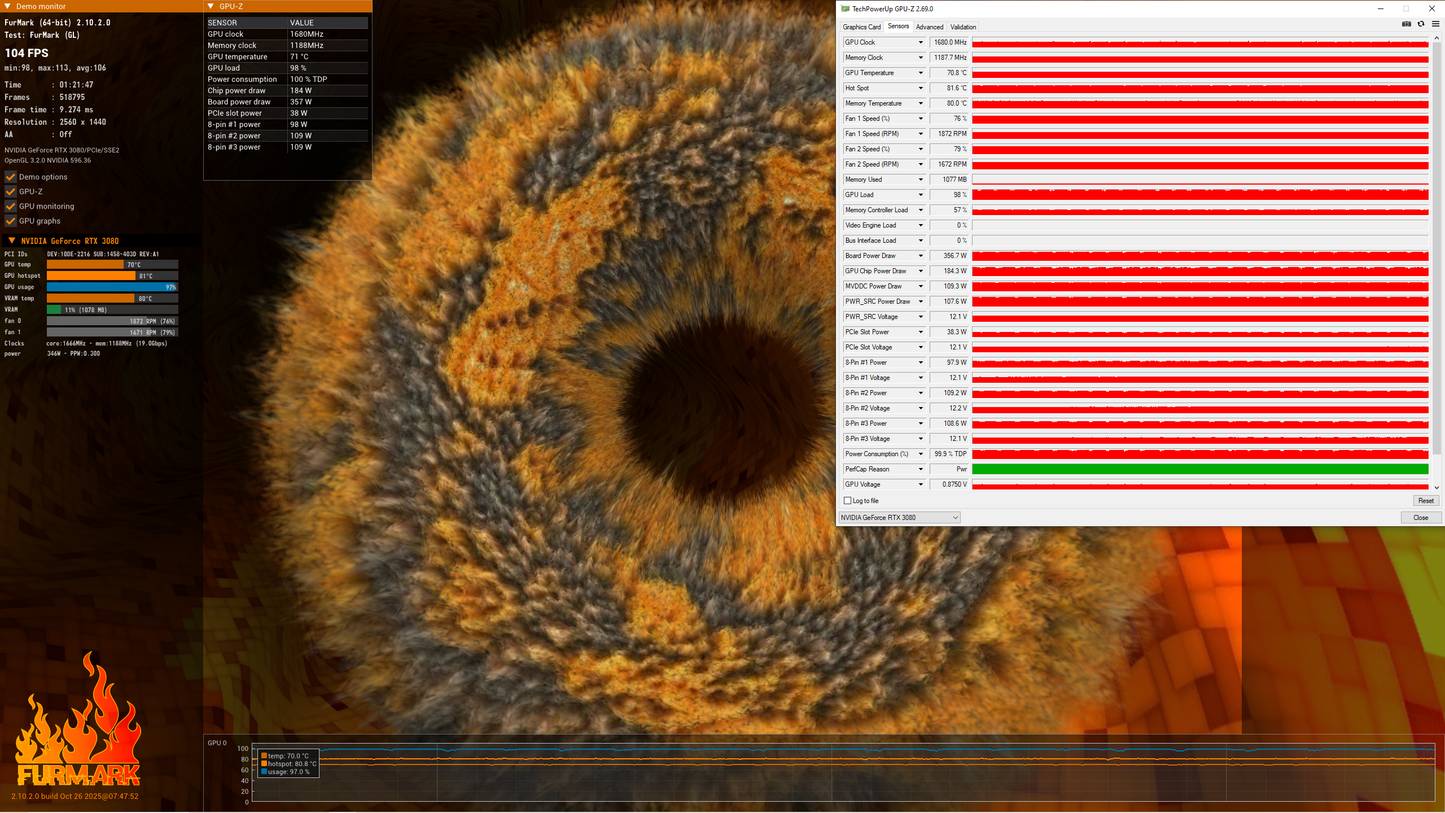Viewport: 1445px width, 813px height.
Task: Click the Memory Used graph
Action: tap(1200, 180)
